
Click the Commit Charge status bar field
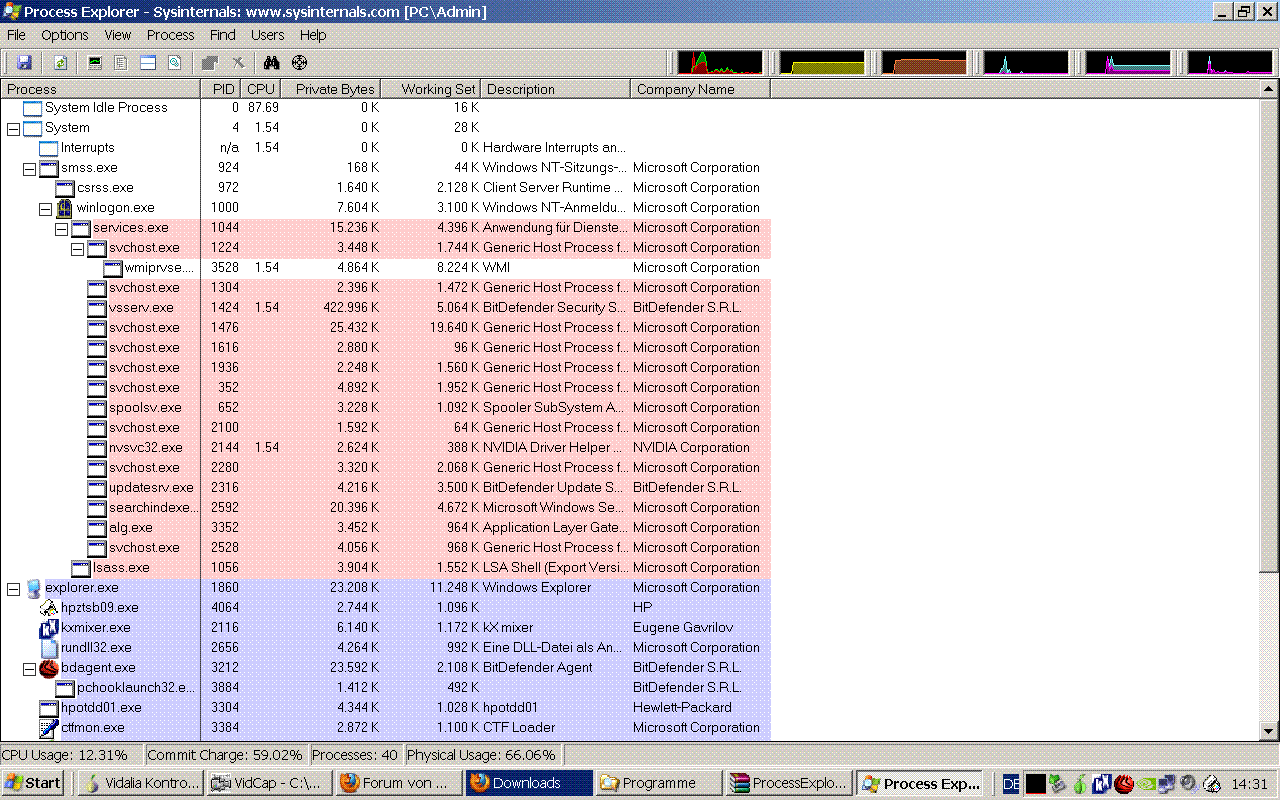(x=227, y=755)
